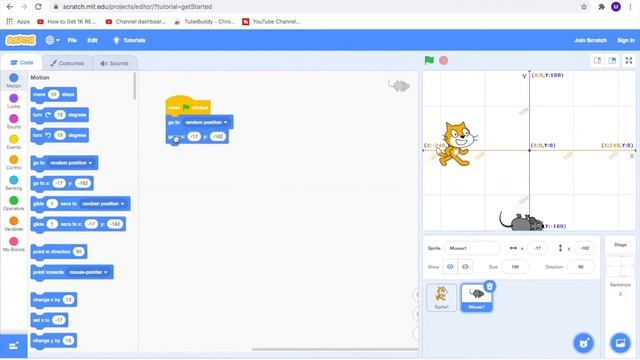Open palette go to random position dropdown
640x360 pixels.
(x=71, y=163)
